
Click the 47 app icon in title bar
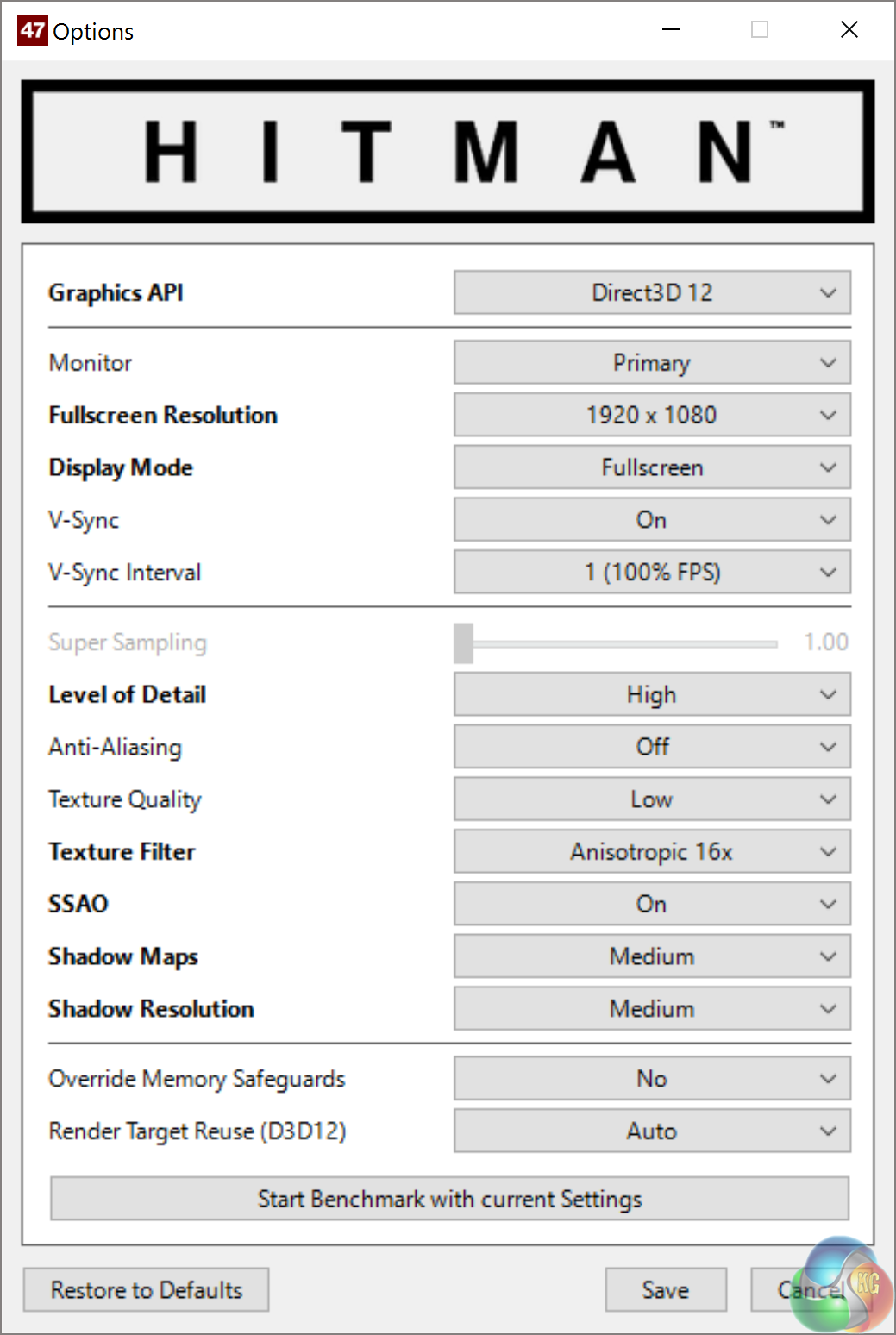pyautogui.click(x=32, y=31)
